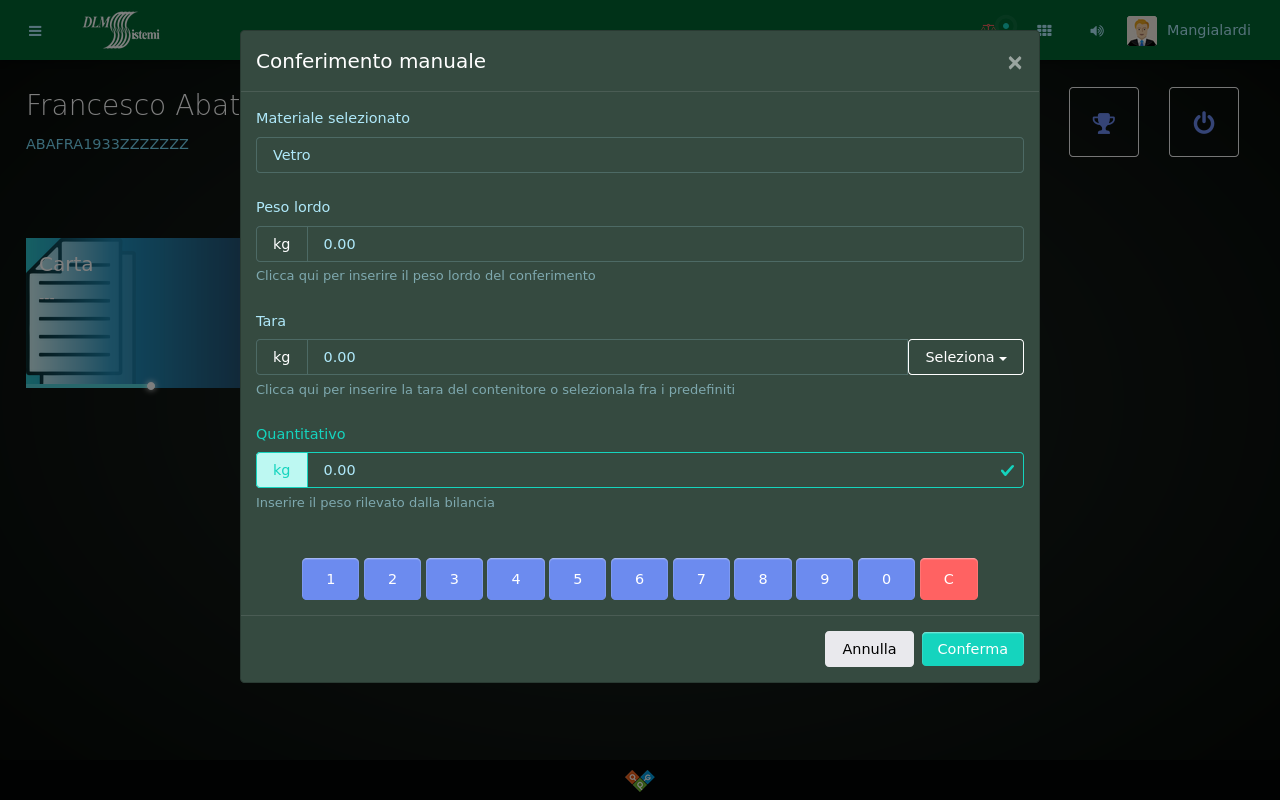The width and height of the screenshot is (1280, 800).
Task: Open the Mangialardi user menu
Action: pos(1208,30)
